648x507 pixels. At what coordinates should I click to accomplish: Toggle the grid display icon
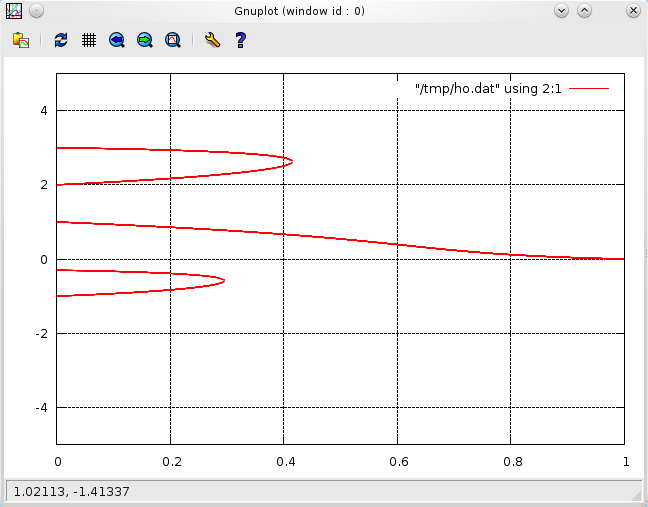[x=89, y=40]
